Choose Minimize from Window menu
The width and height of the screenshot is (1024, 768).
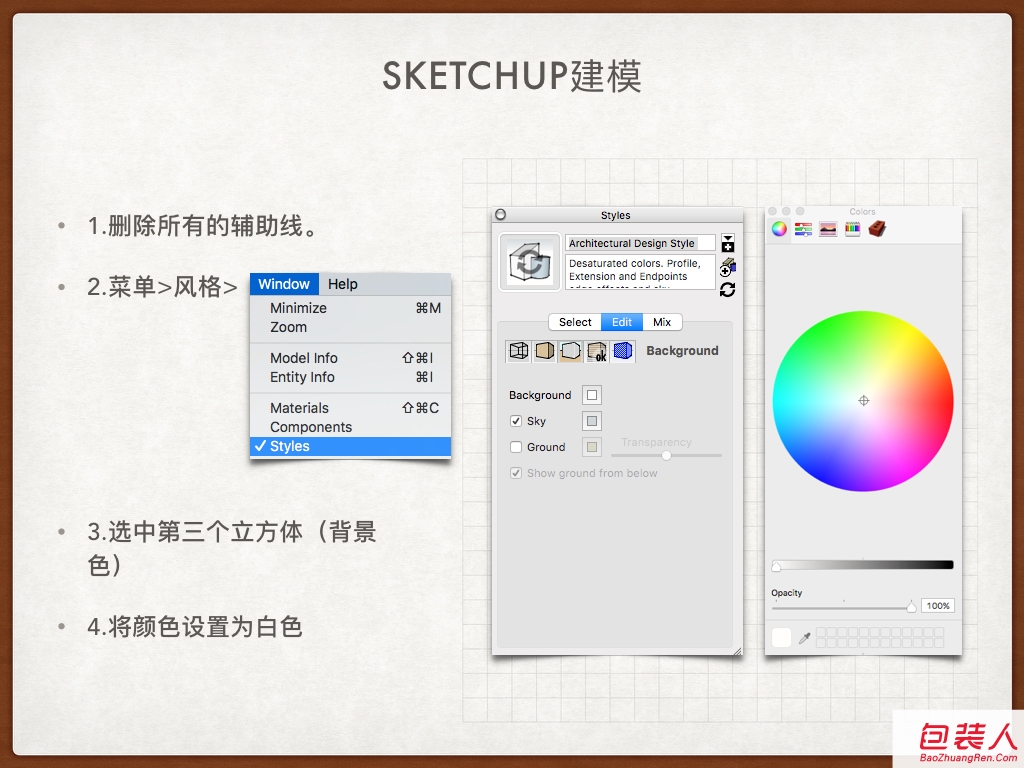pyautogui.click(x=351, y=308)
